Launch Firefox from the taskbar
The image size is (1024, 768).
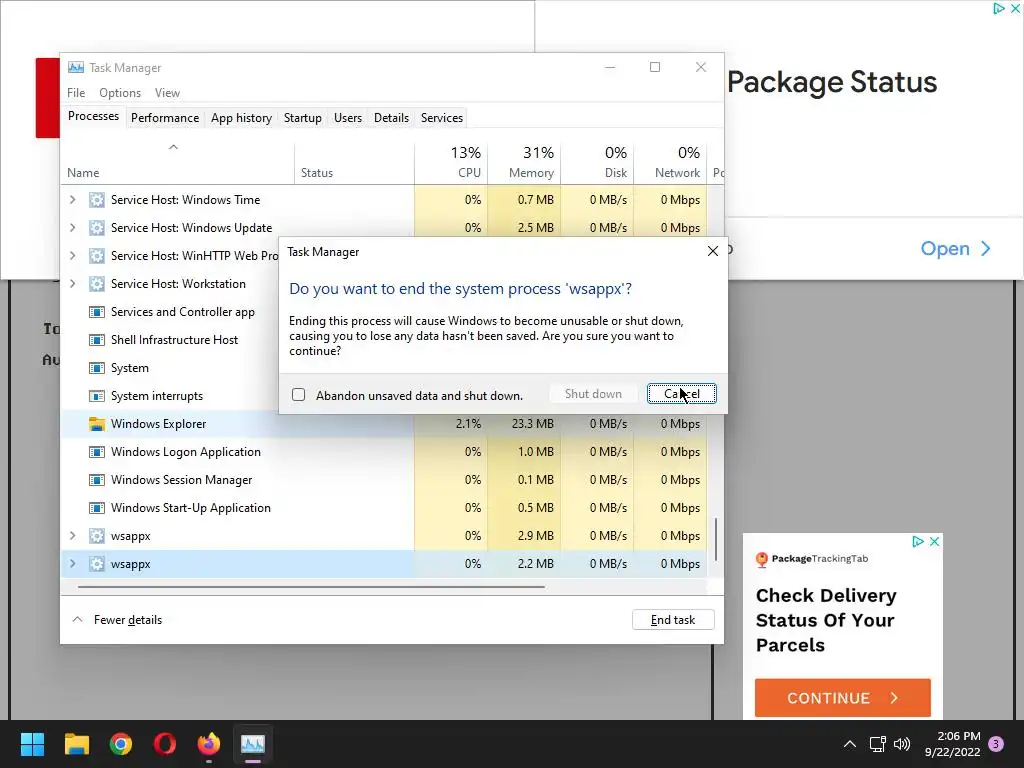(209, 744)
